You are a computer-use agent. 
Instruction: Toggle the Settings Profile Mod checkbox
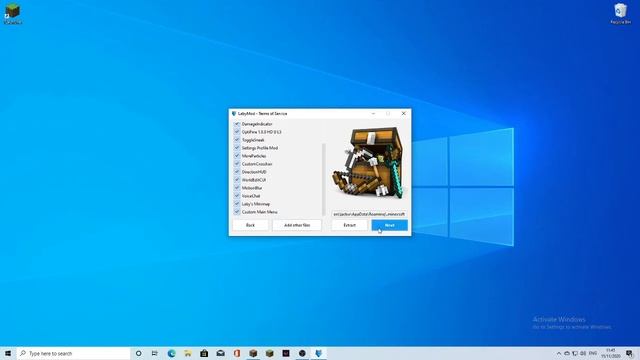237,148
